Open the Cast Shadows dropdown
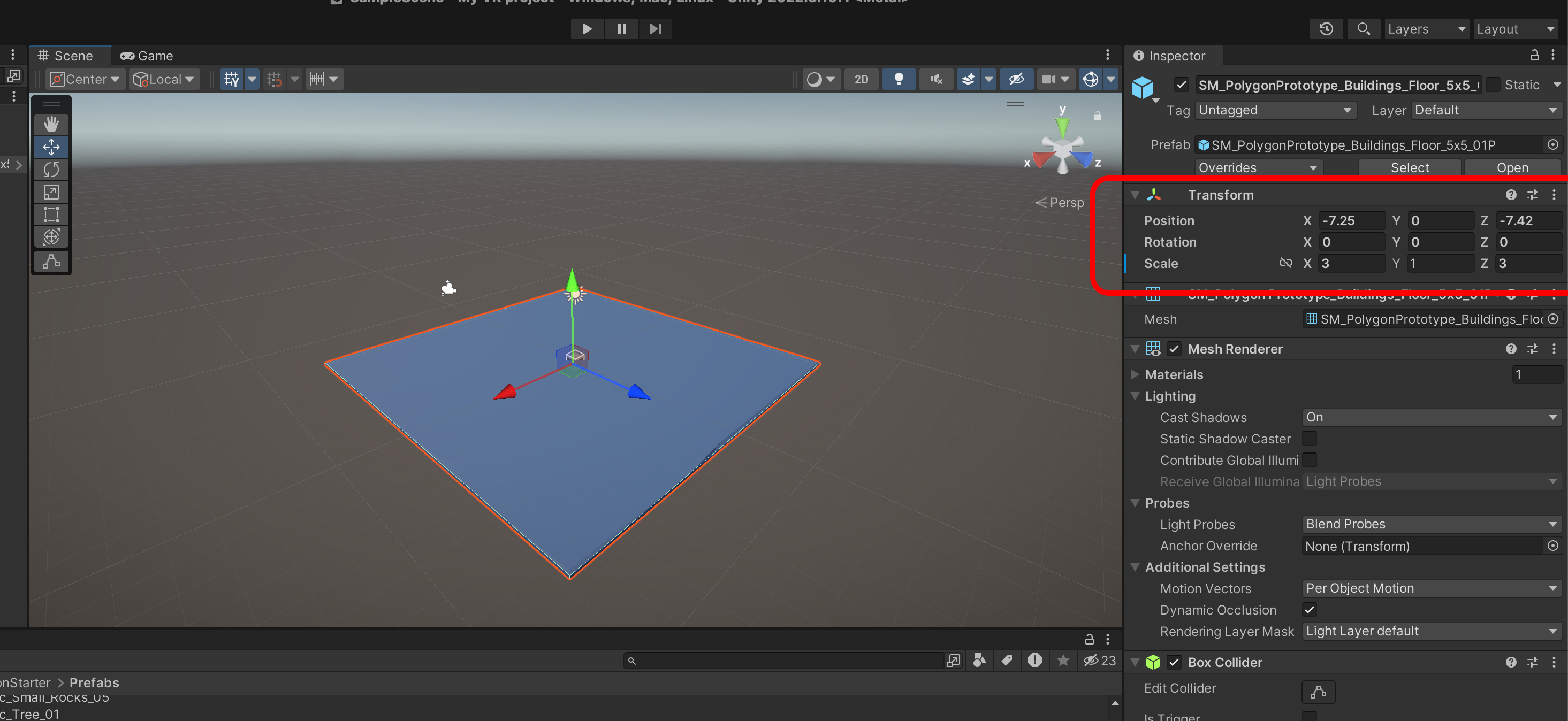Screen dimensions: 1568x721 1431,417
